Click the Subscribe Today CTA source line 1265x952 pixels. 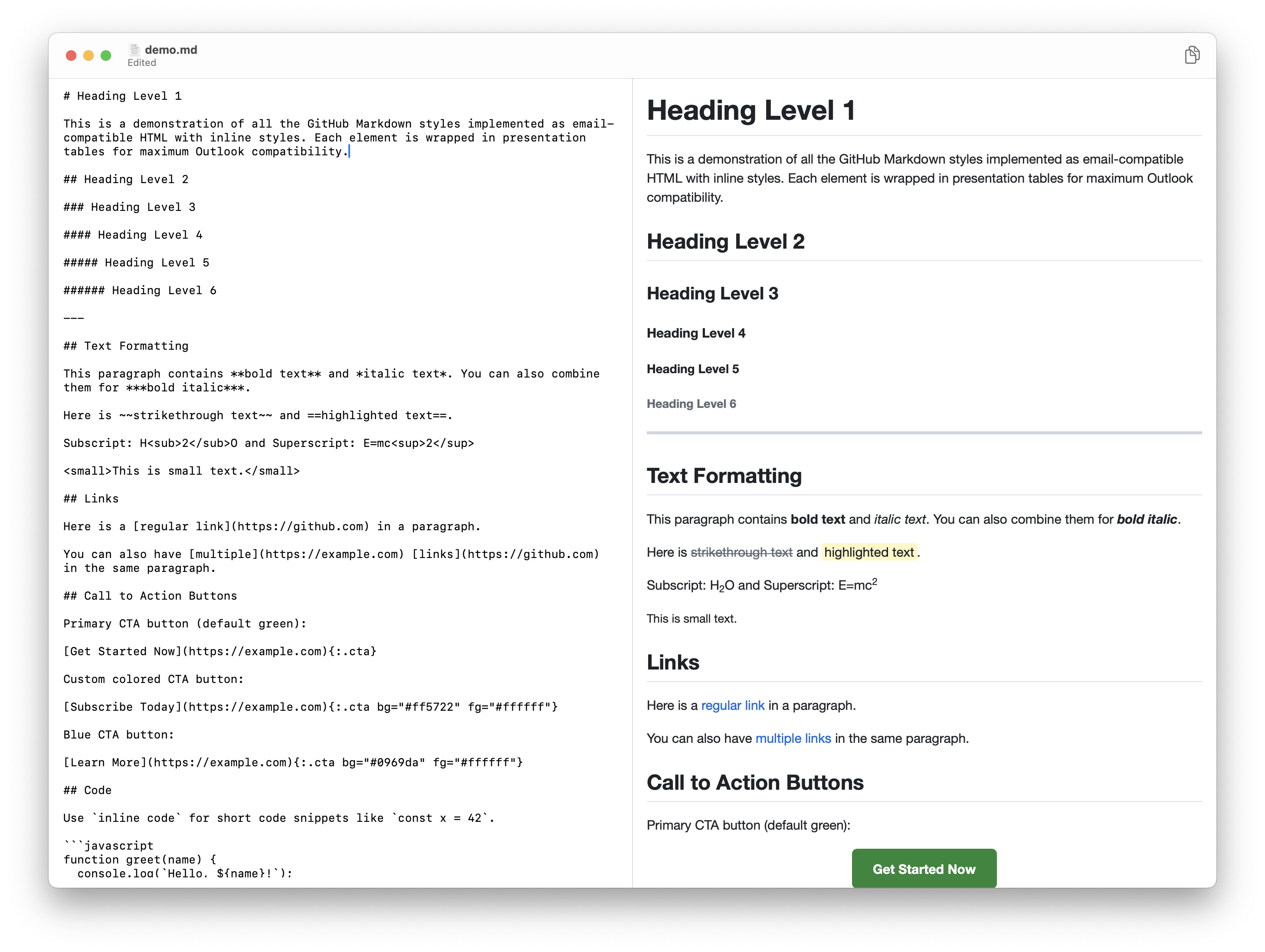[310, 706]
